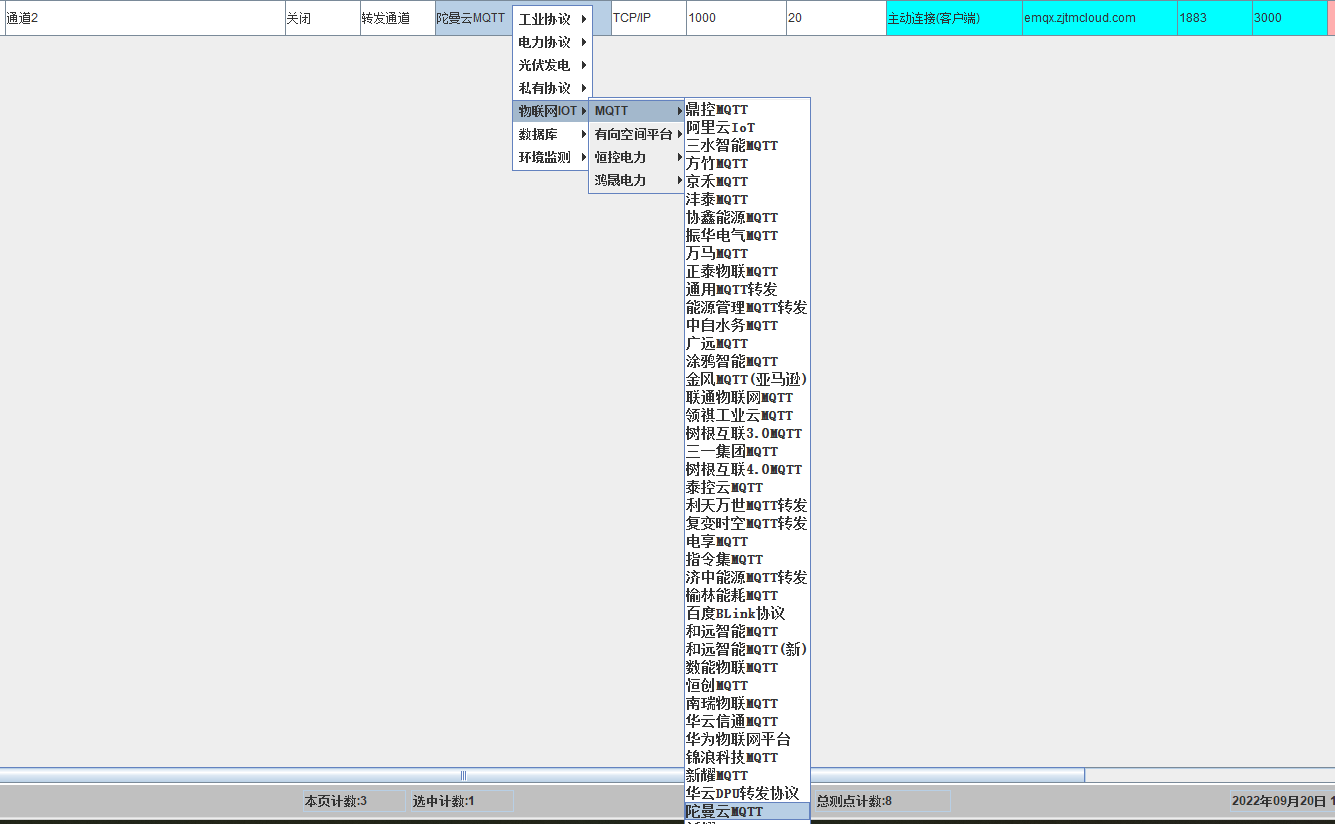
Task: Expand the 私有协议 submenu
Action: (552, 88)
